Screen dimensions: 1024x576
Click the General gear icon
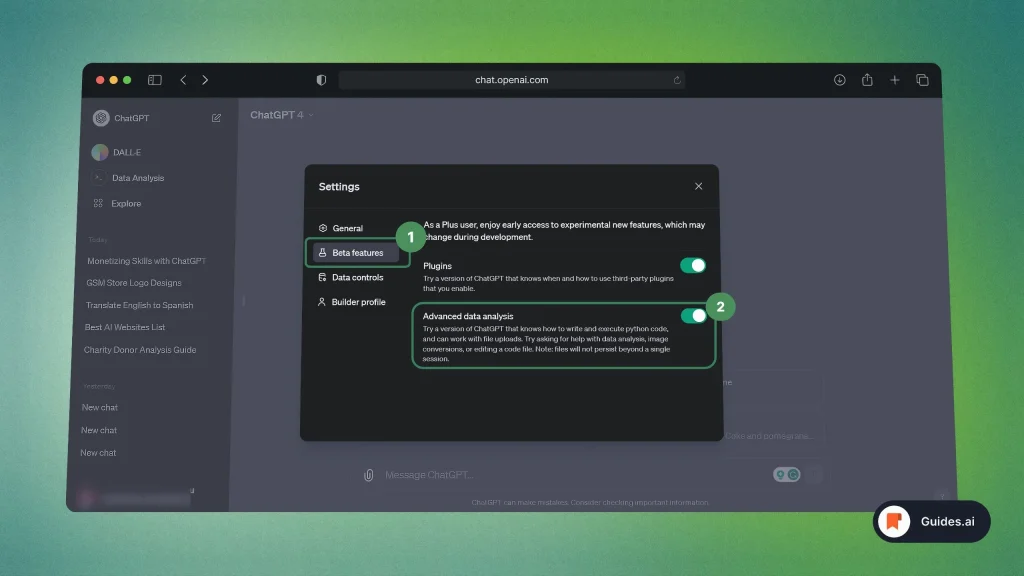(323, 228)
